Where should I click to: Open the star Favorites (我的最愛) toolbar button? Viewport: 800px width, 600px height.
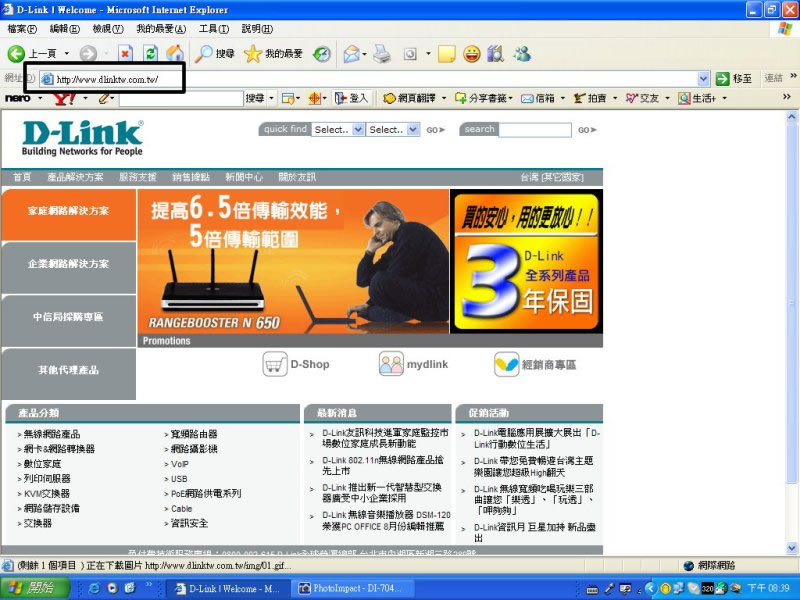(x=273, y=54)
